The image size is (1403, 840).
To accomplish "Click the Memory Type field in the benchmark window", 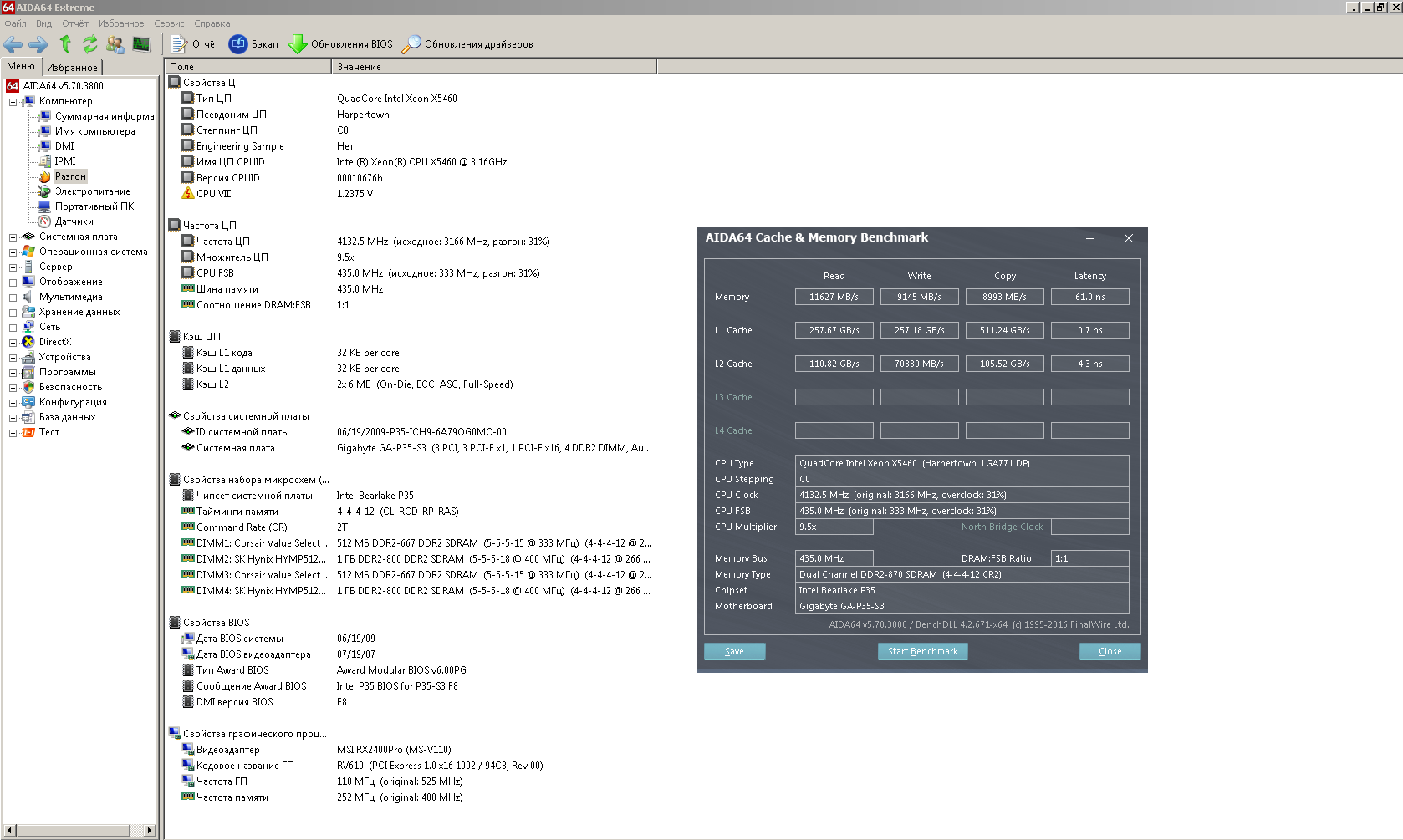I will (962, 574).
